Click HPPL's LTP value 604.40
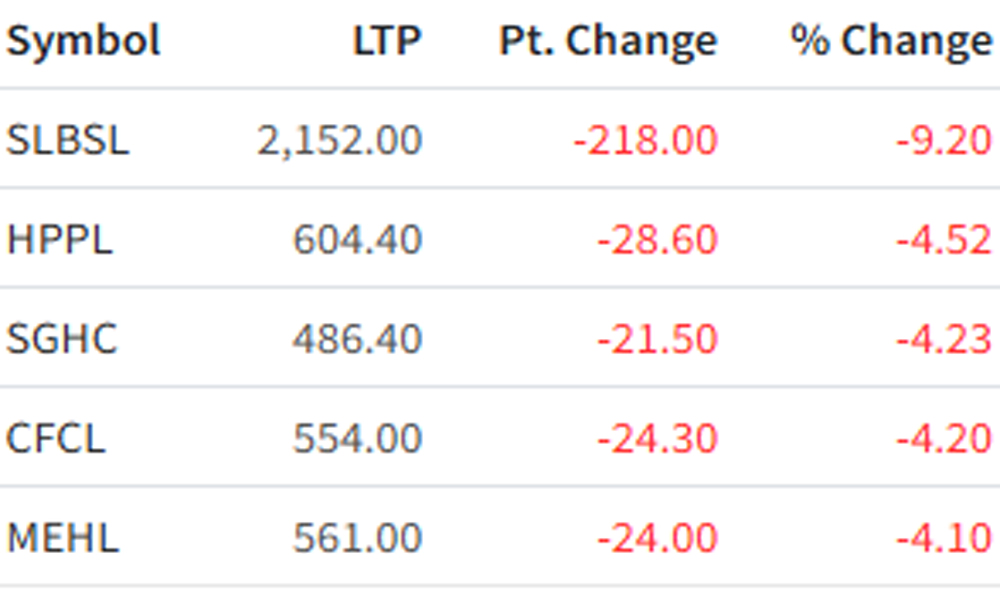The image size is (1000, 600). [x=357, y=240]
